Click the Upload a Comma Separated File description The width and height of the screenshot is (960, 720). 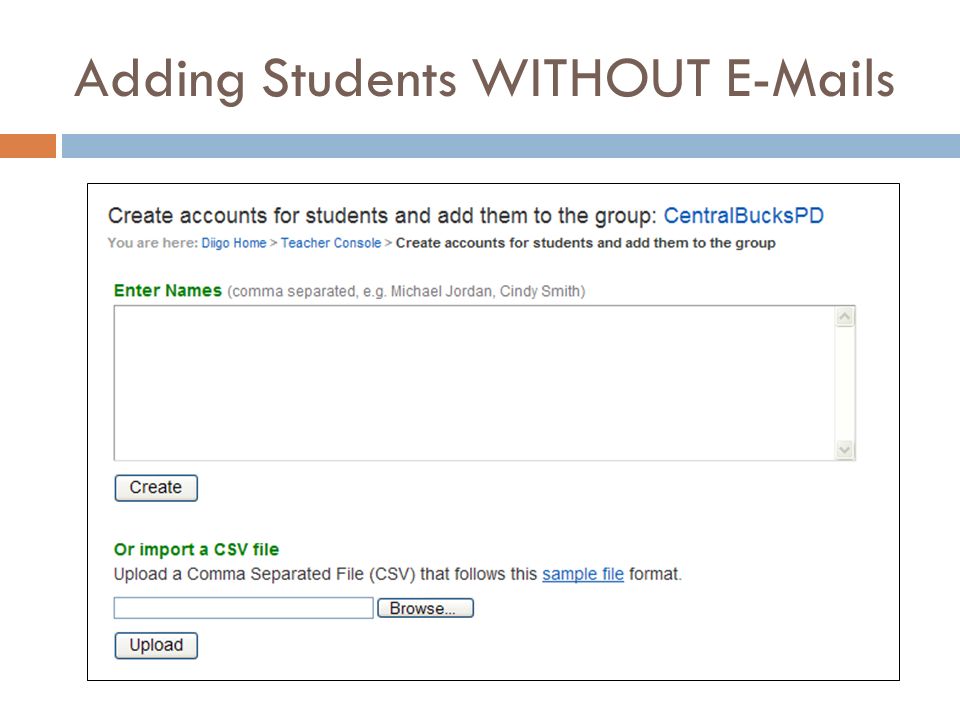pos(398,574)
